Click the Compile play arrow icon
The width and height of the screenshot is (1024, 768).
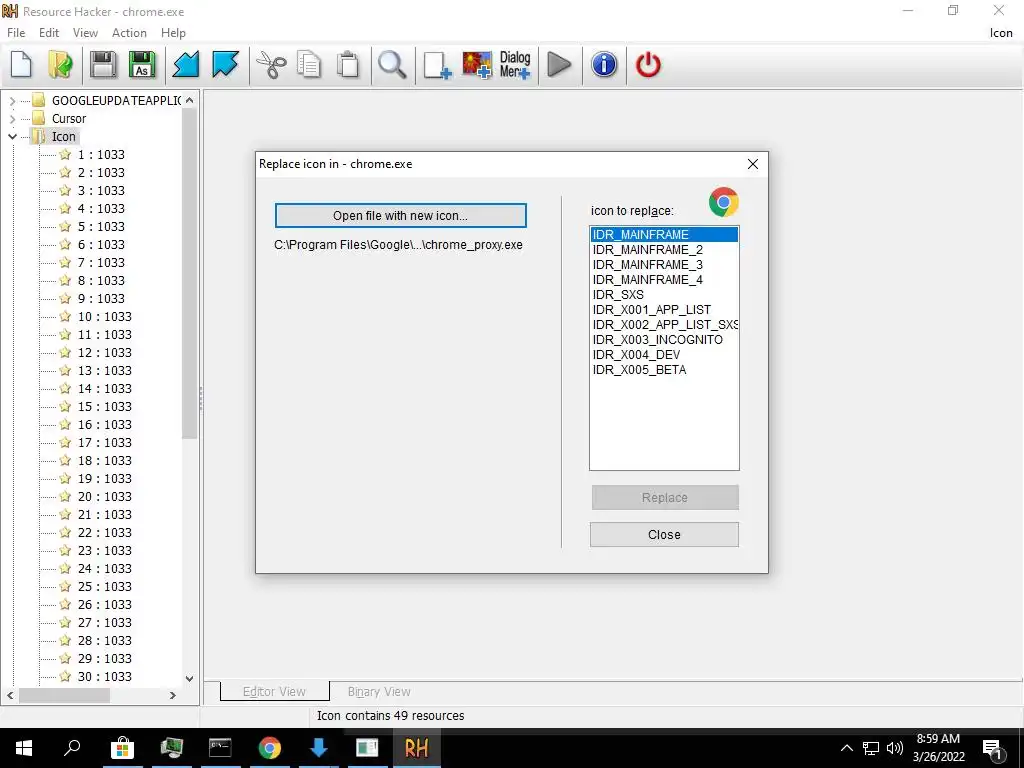tap(559, 65)
